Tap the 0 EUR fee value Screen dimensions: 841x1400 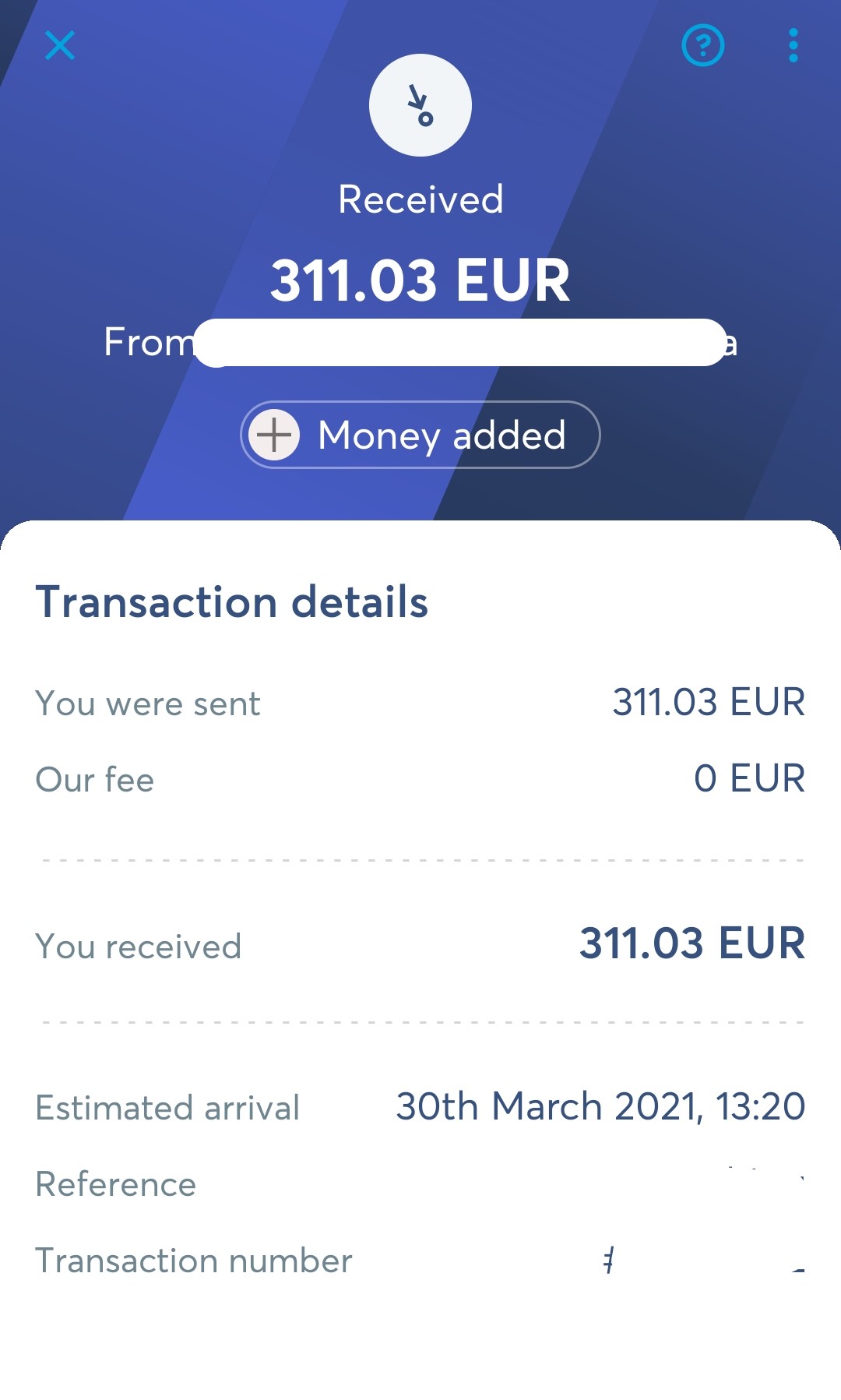[x=749, y=778]
